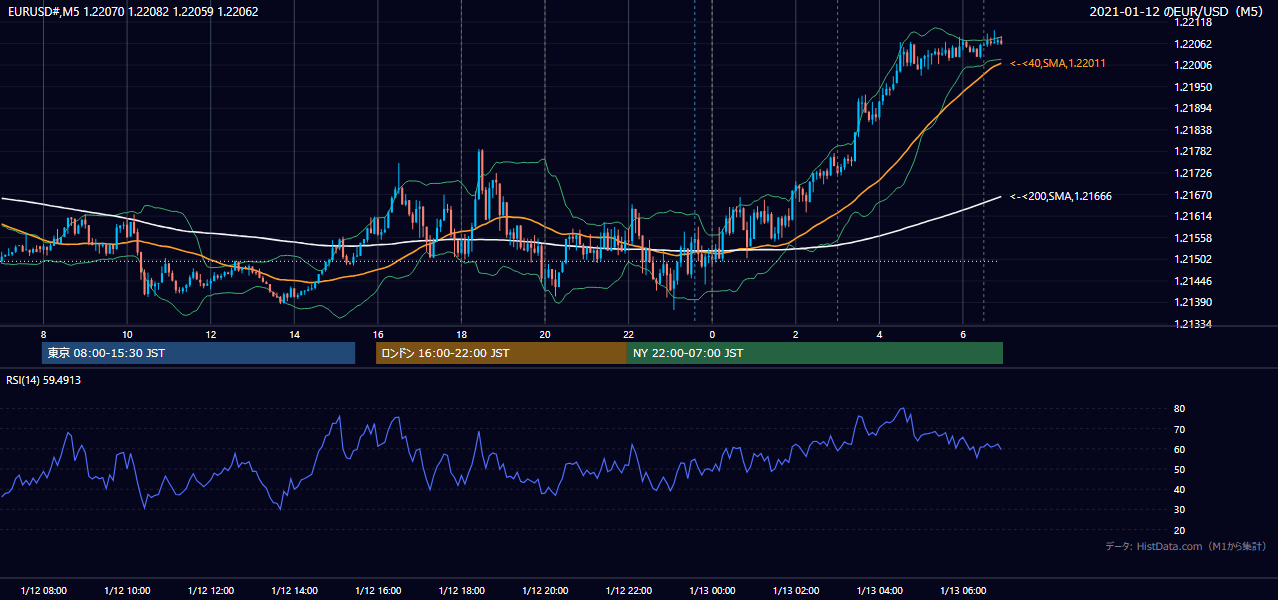The image size is (1278, 600).
Task: Click the 1/13 04:00 date label
Action: click(x=879, y=591)
